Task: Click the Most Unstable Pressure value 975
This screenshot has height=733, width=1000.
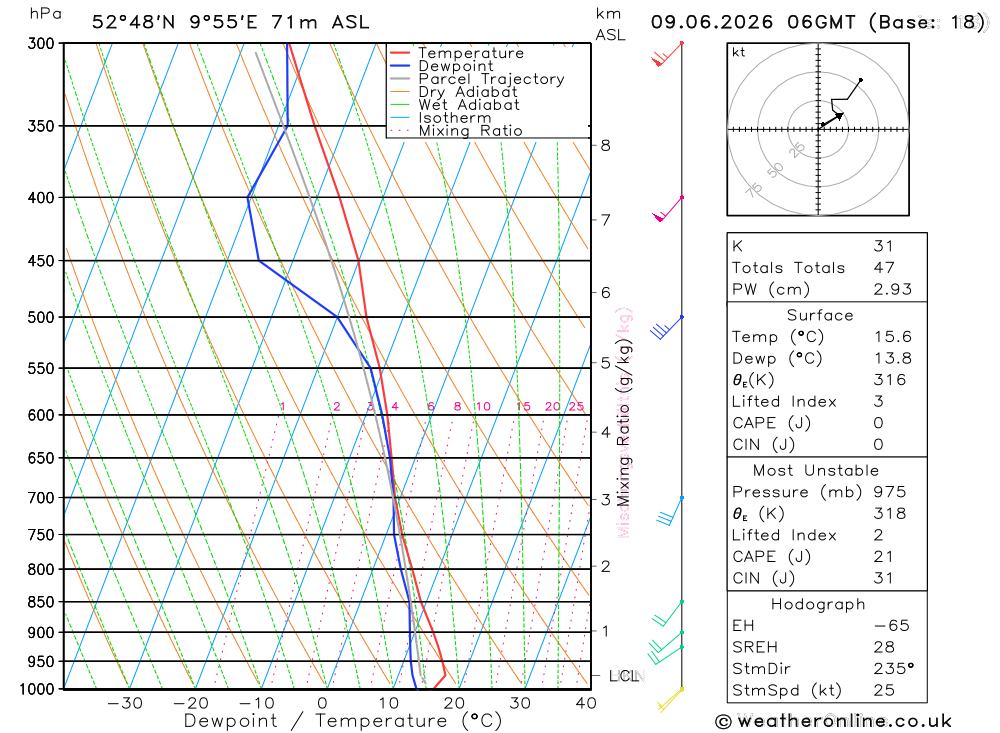Action: pyautogui.click(x=890, y=492)
